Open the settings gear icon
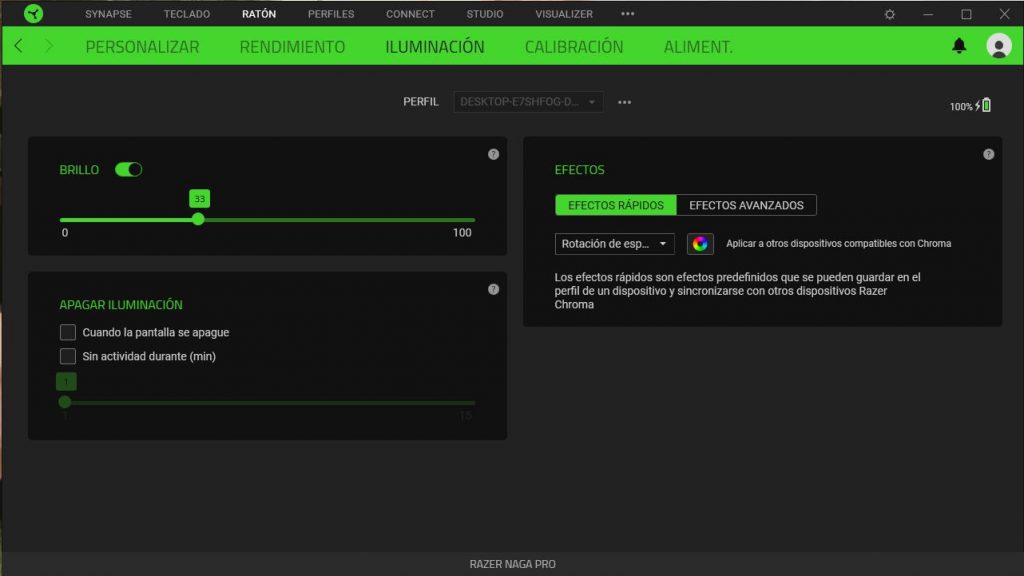The image size is (1024, 576). click(x=889, y=14)
